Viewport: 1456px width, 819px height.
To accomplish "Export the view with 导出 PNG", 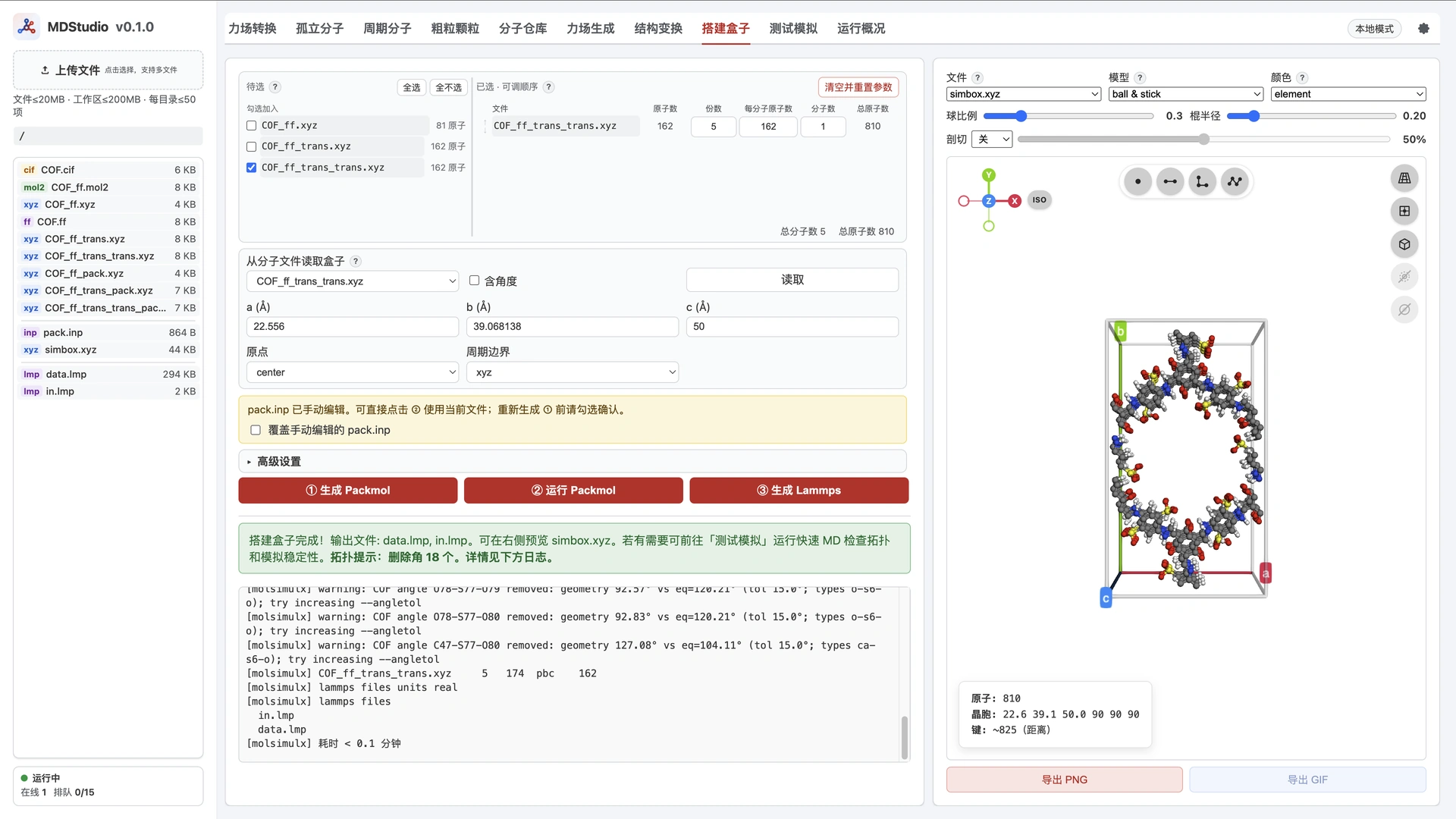I will (1064, 780).
